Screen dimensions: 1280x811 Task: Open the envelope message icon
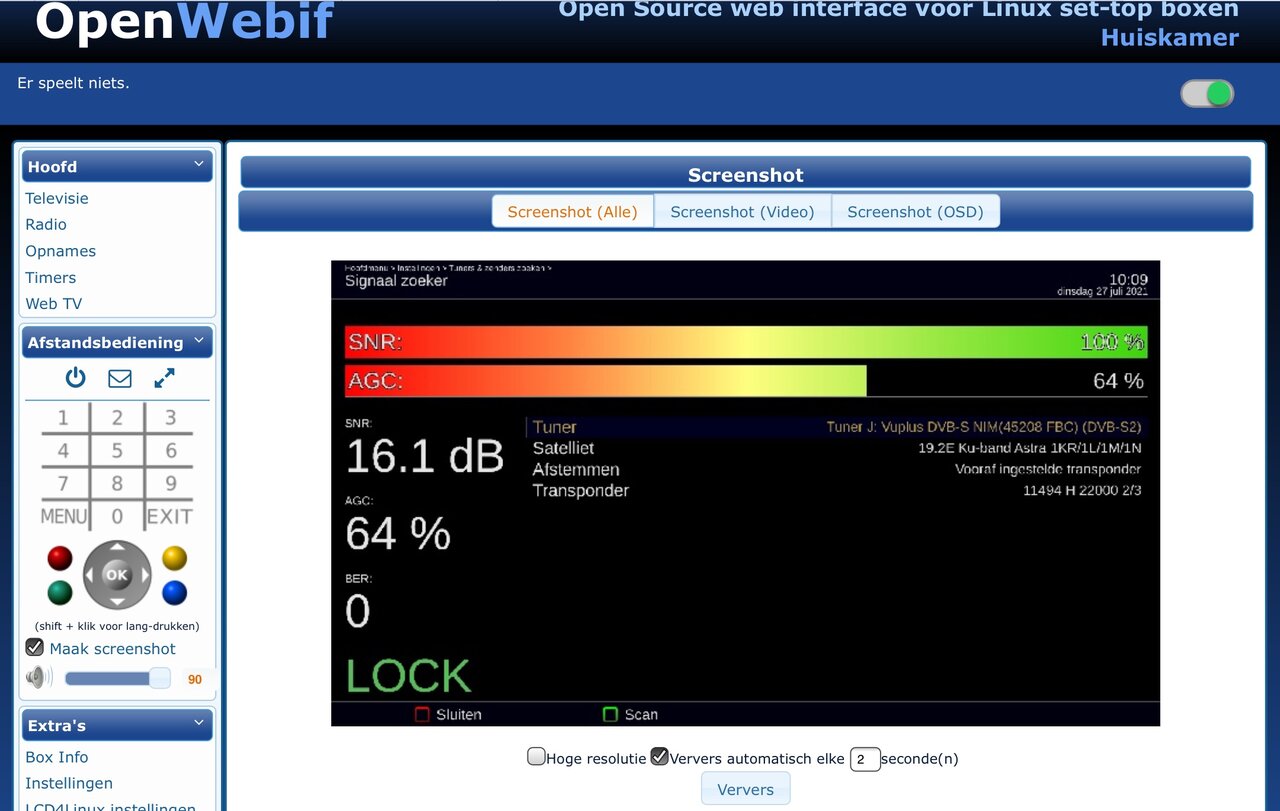pos(120,378)
